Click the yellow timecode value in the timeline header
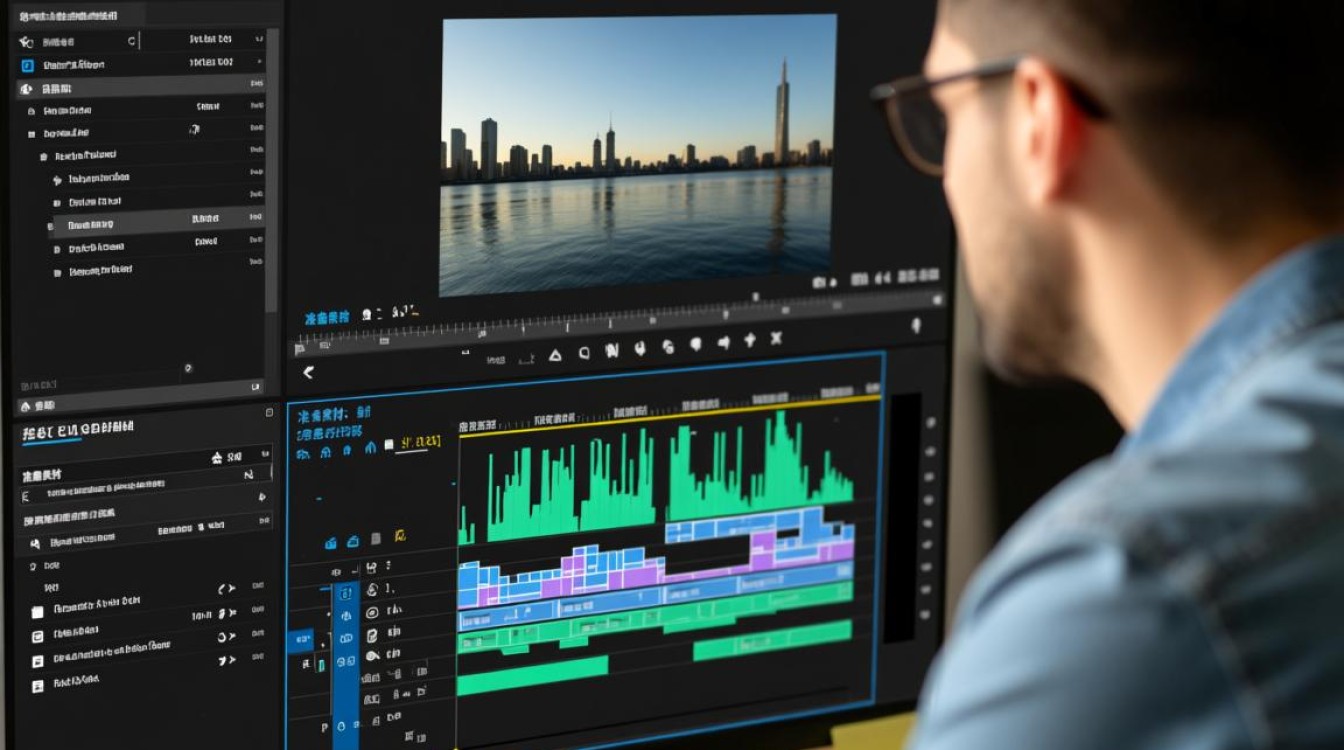This screenshot has width=1344, height=750. pos(419,441)
